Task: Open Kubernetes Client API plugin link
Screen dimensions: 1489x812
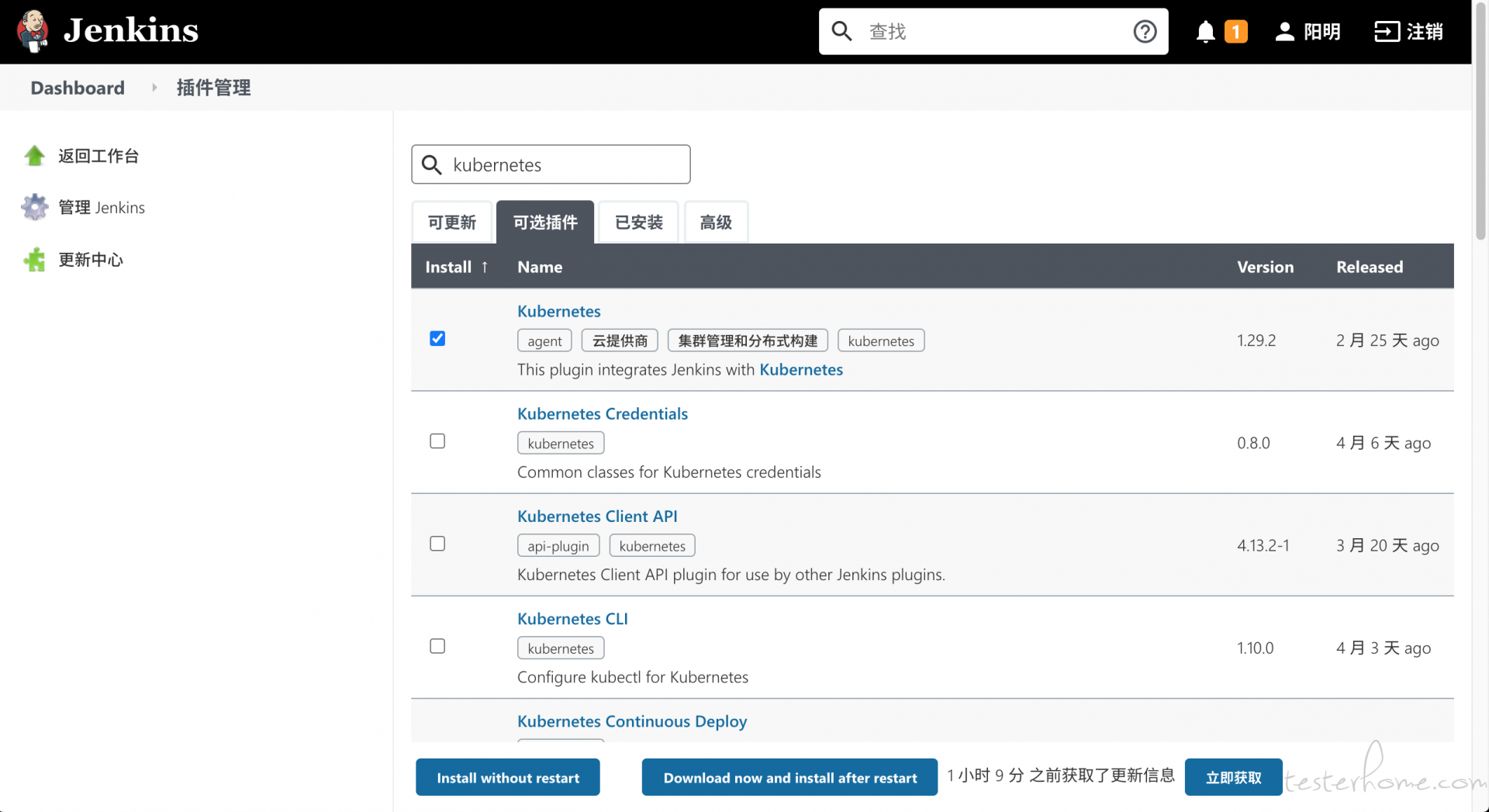Action: pyautogui.click(x=597, y=516)
